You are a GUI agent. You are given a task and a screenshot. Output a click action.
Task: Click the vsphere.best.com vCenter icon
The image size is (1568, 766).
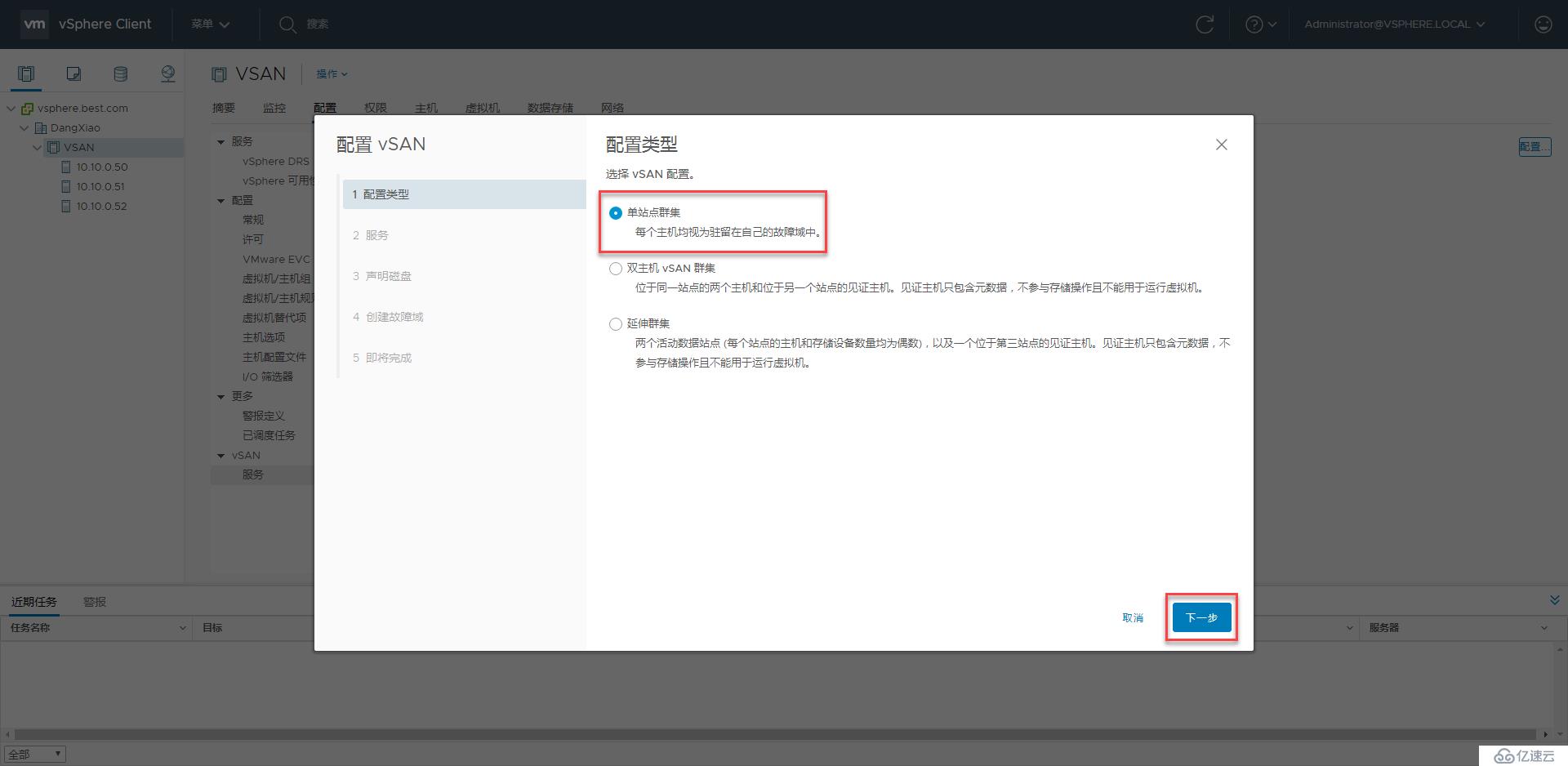pyautogui.click(x=27, y=108)
